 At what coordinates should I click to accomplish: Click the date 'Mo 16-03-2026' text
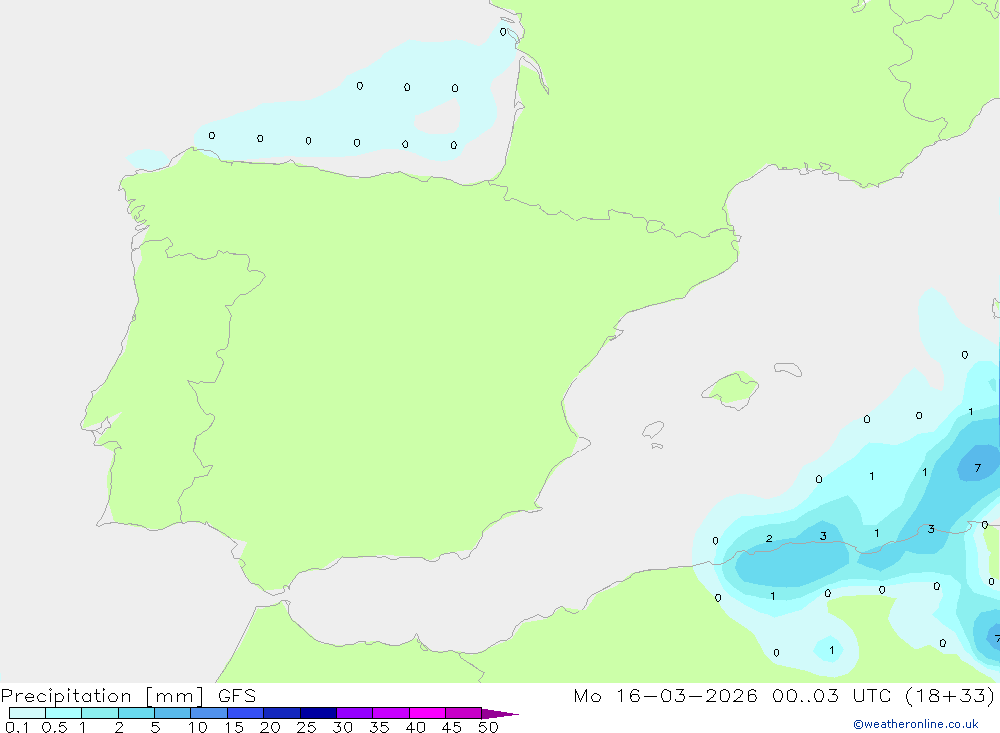tap(666, 696)
